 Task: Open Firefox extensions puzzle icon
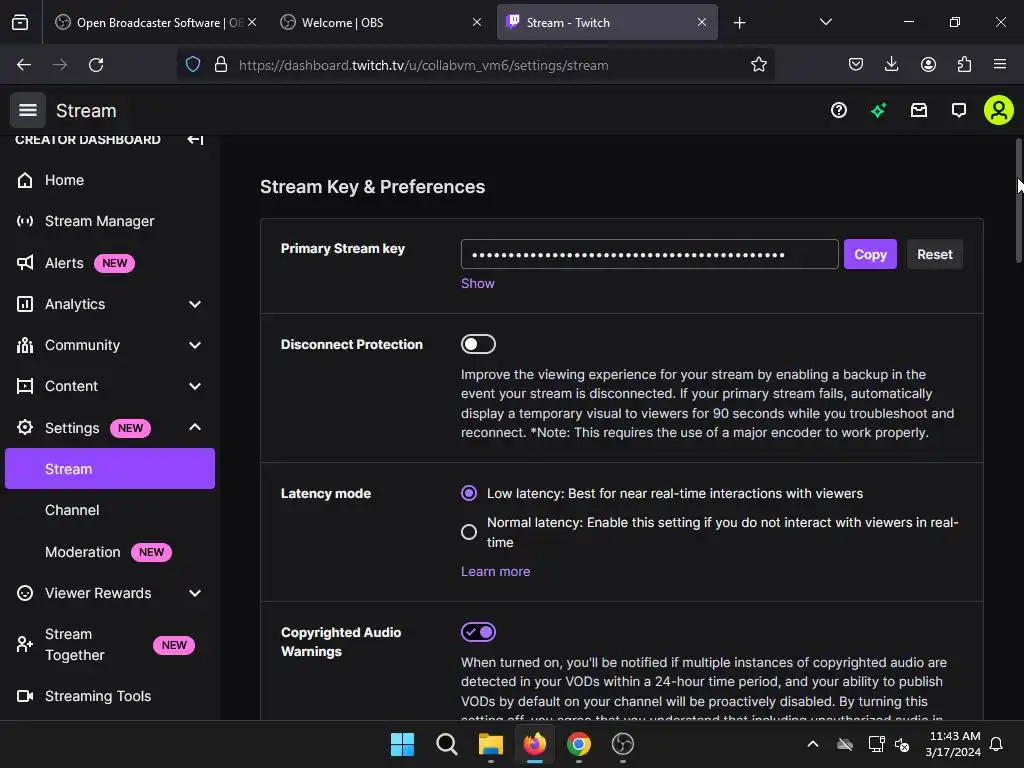pyautogui.click(x=964, y=65)
